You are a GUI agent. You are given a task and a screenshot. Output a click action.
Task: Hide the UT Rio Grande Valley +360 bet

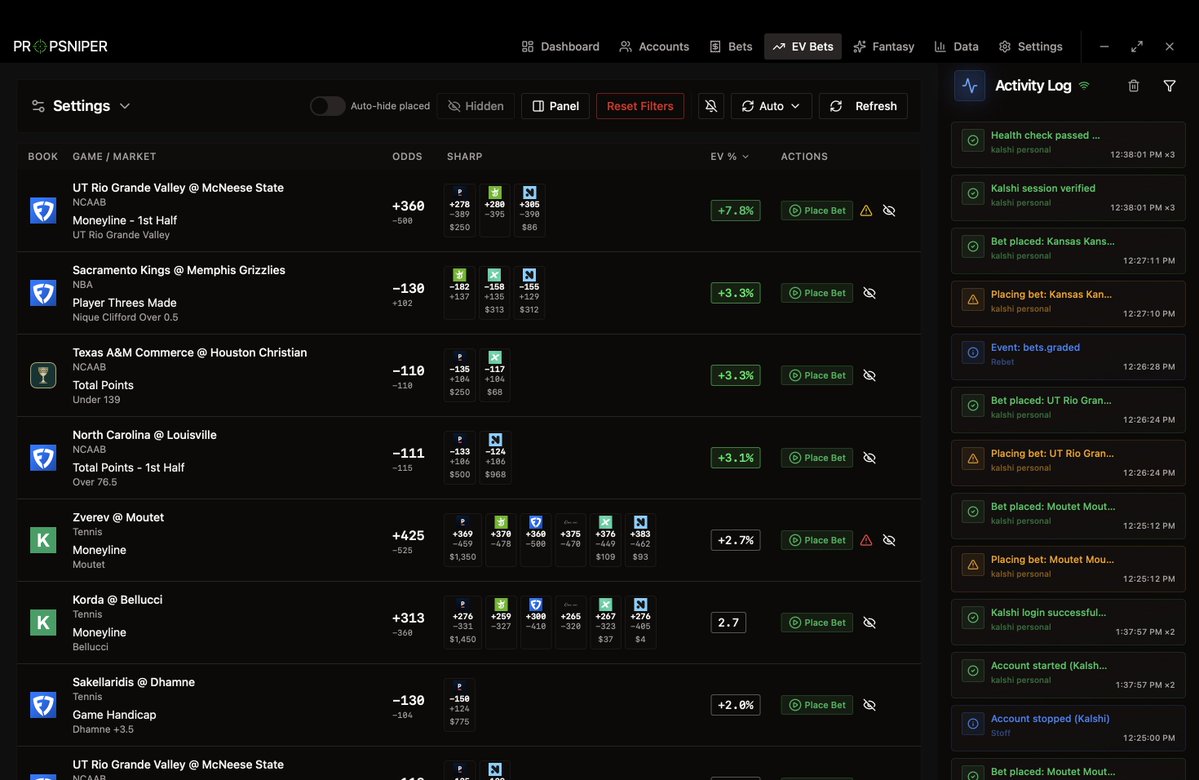pyautogui.click(x=889, y=210)
